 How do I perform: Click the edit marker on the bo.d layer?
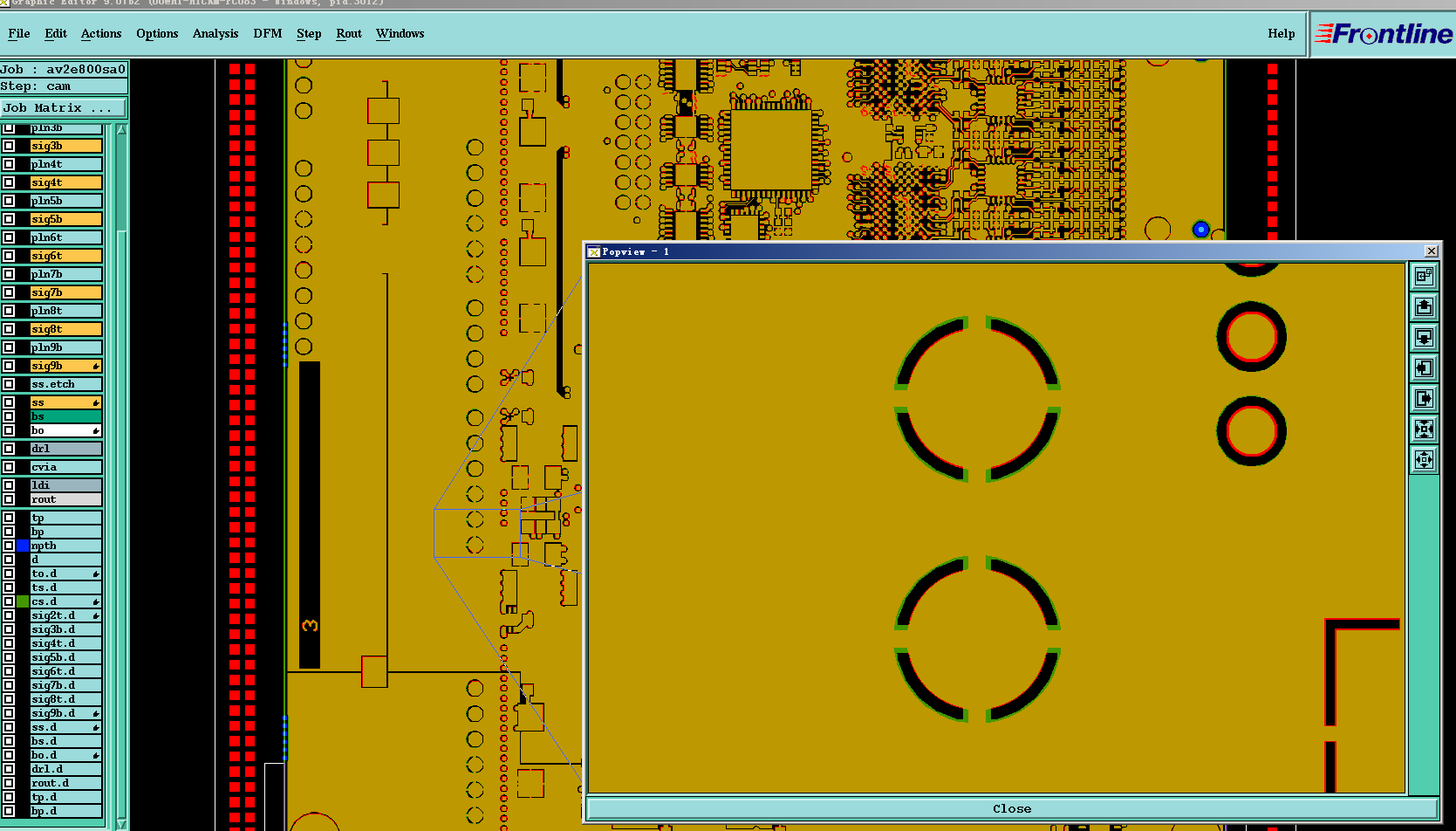[96, 756]
